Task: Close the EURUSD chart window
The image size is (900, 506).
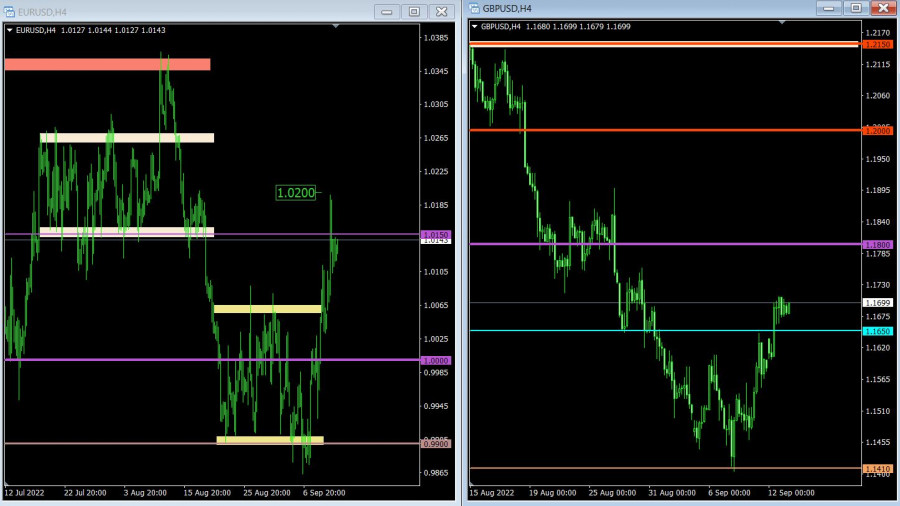Action: (x=440, y=11)
